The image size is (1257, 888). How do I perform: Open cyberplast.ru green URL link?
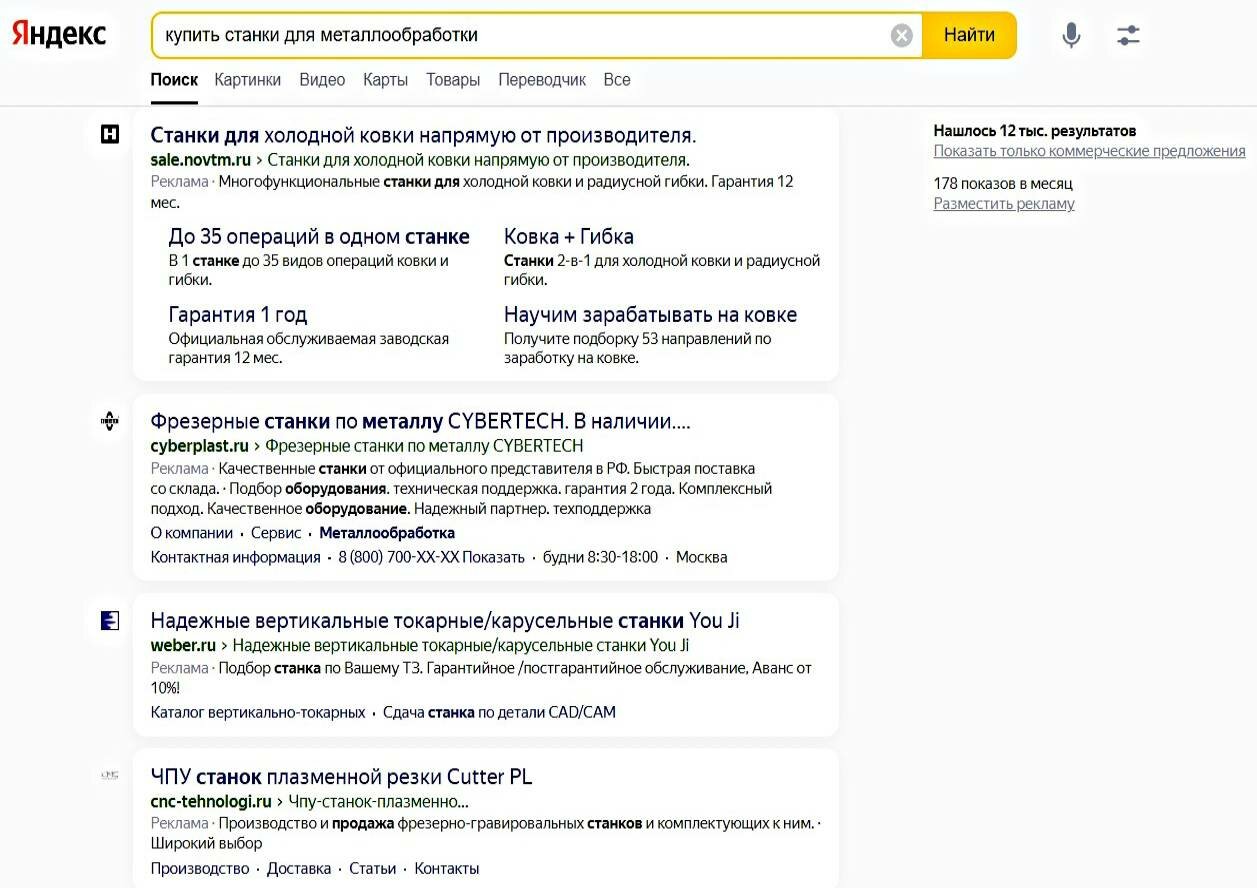(200, 446)
